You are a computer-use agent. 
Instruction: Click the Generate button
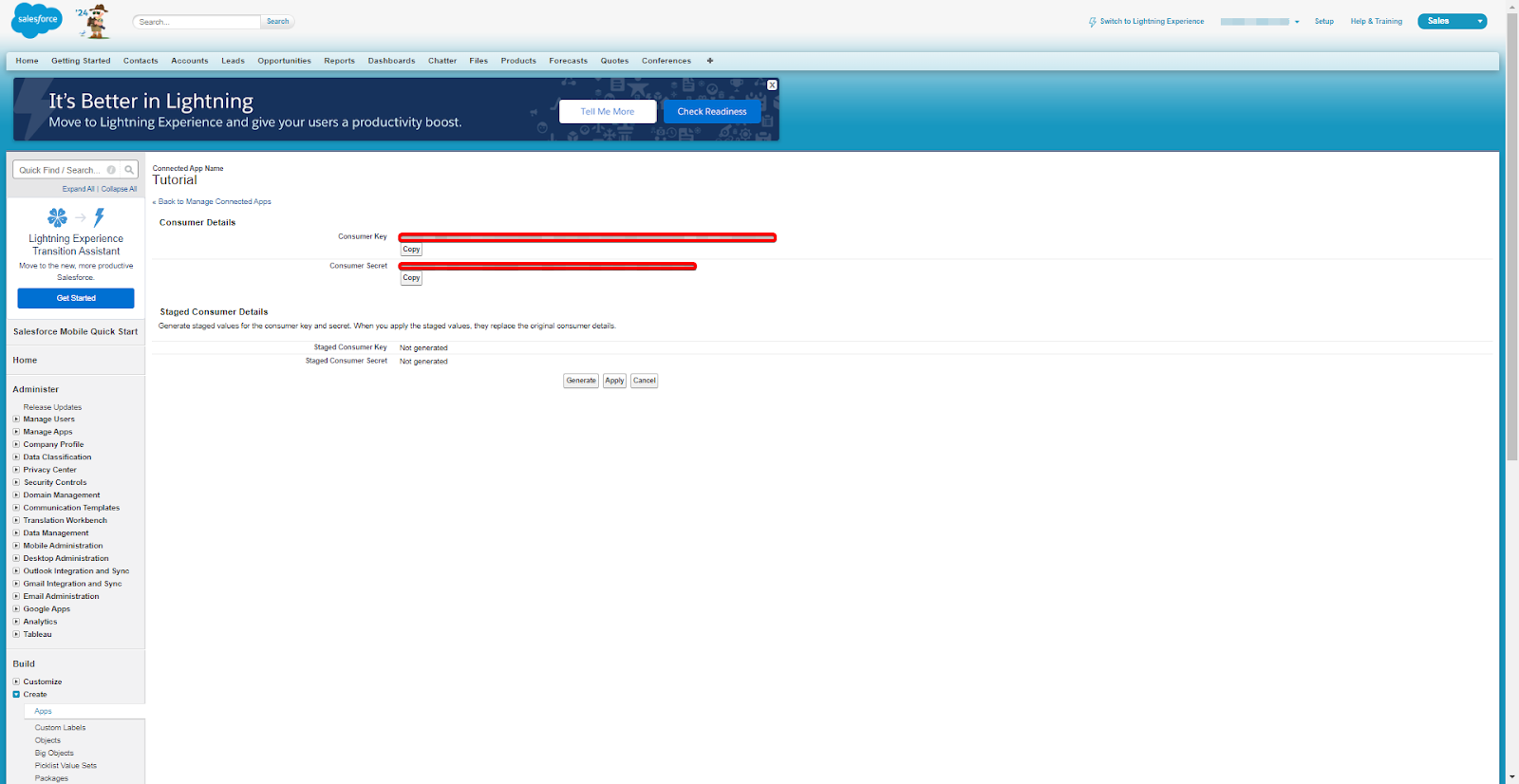coord(581,381)
